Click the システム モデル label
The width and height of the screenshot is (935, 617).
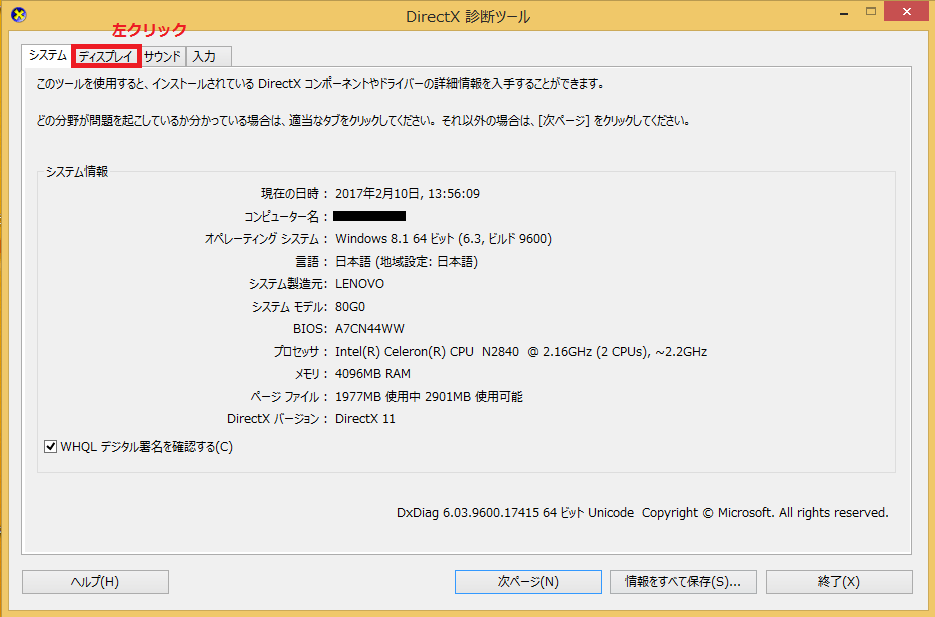pyautogui.click(x=289, y=306)
